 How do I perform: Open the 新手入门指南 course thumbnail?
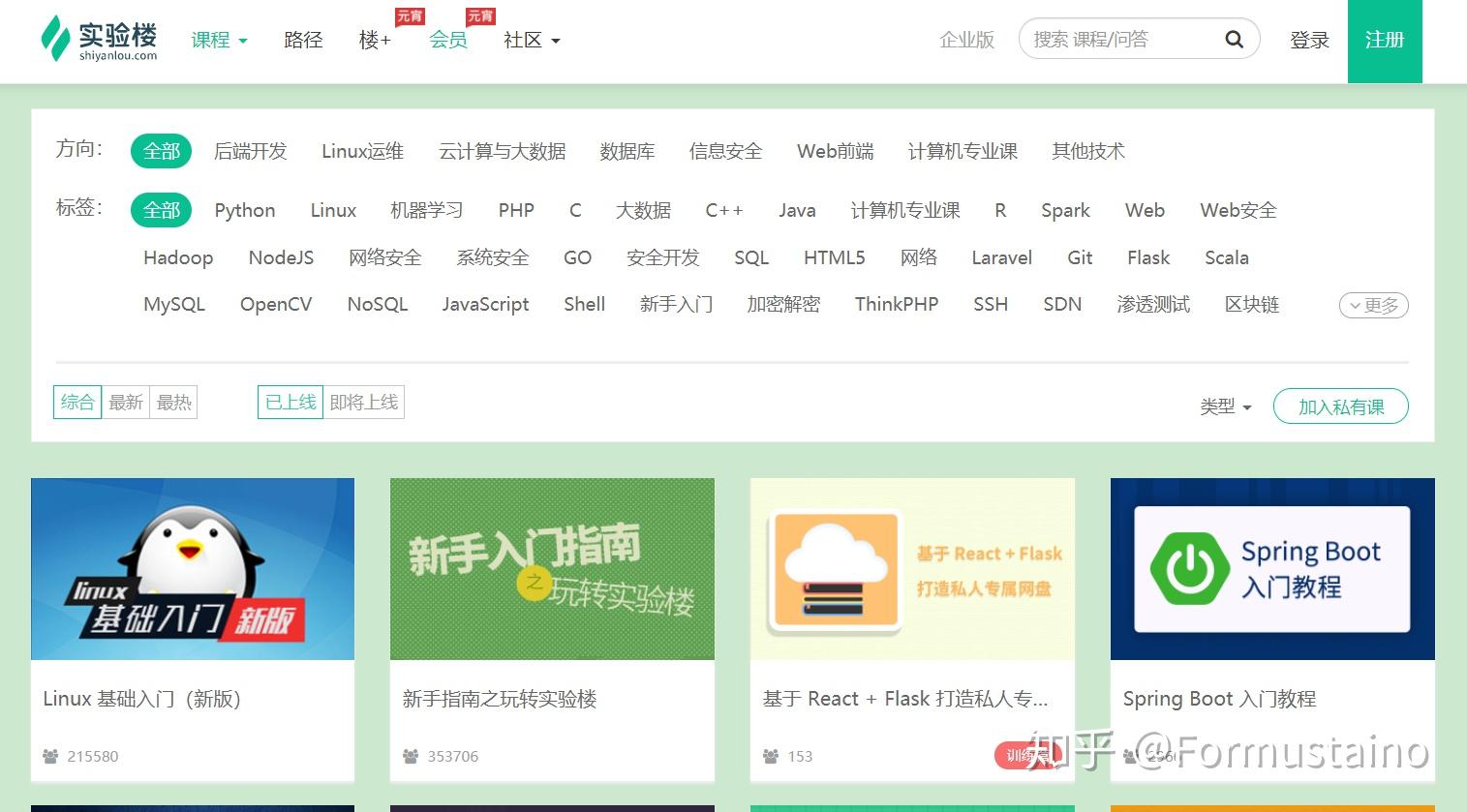[552, 569]
